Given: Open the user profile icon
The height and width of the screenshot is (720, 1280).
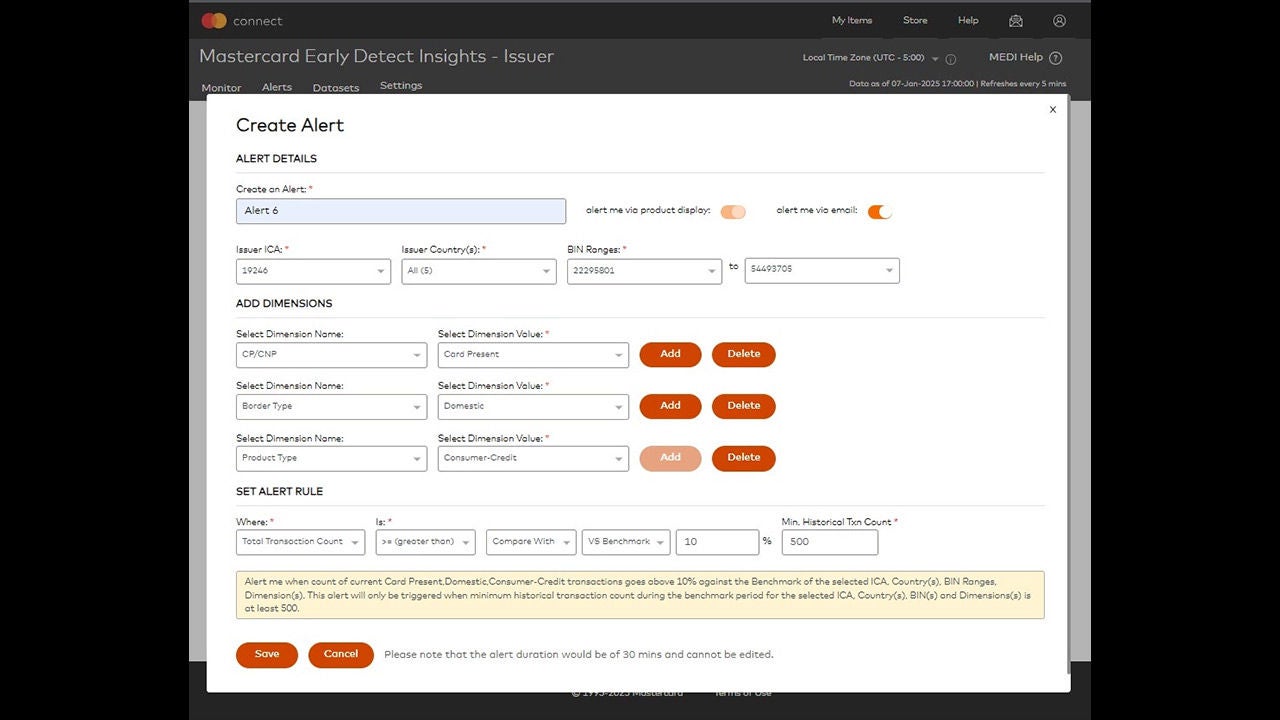Looking at the screenshot, I should (1059, 20).
